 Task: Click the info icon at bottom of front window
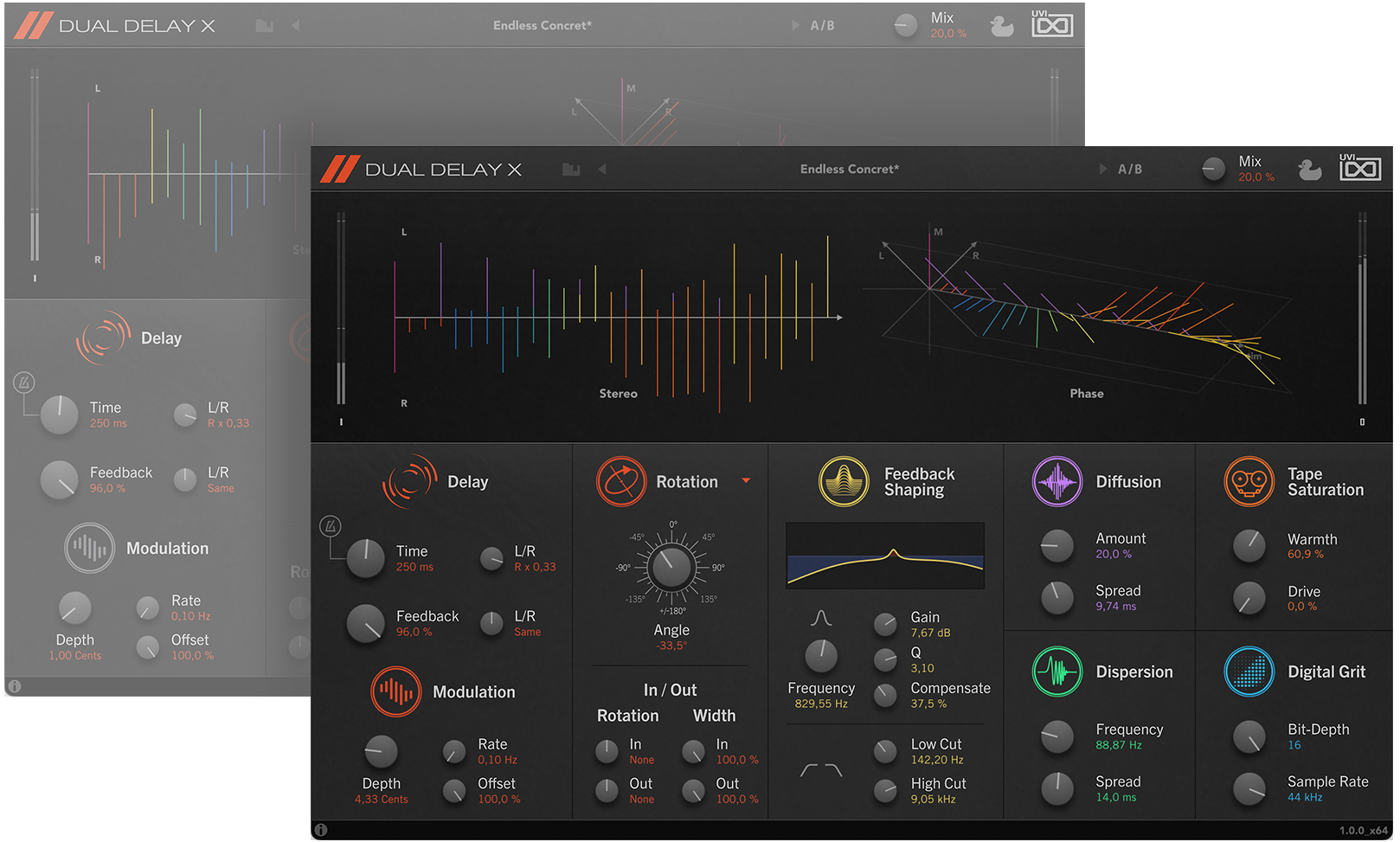tap(321, 830)
